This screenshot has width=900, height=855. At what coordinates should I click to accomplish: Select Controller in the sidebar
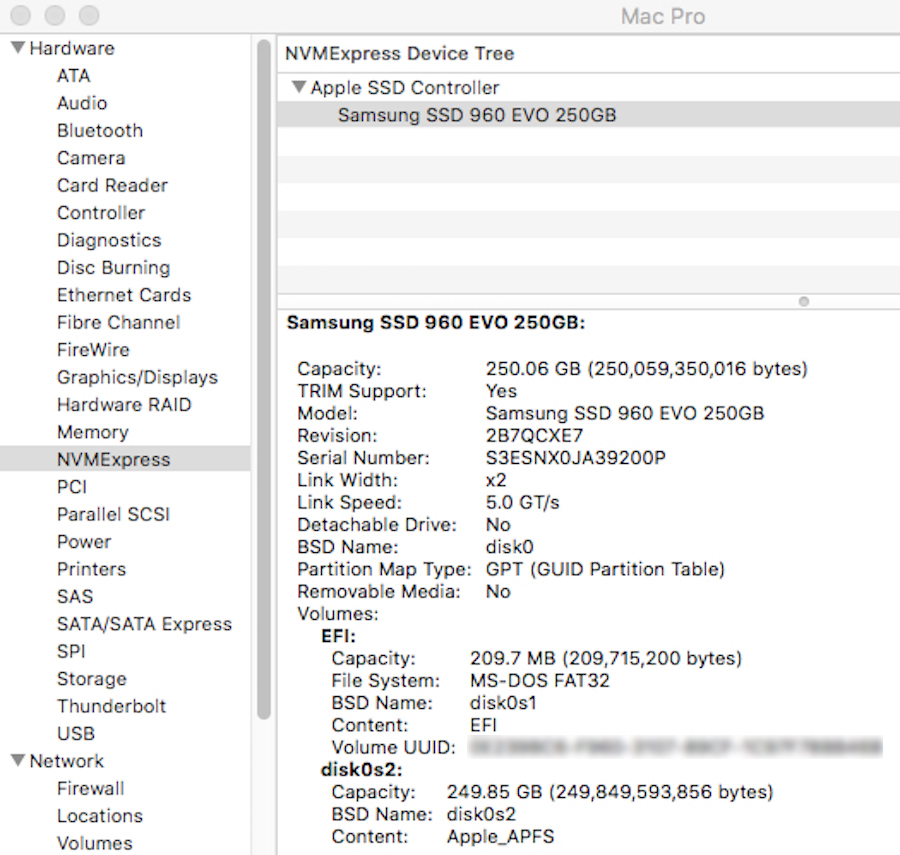101,213
